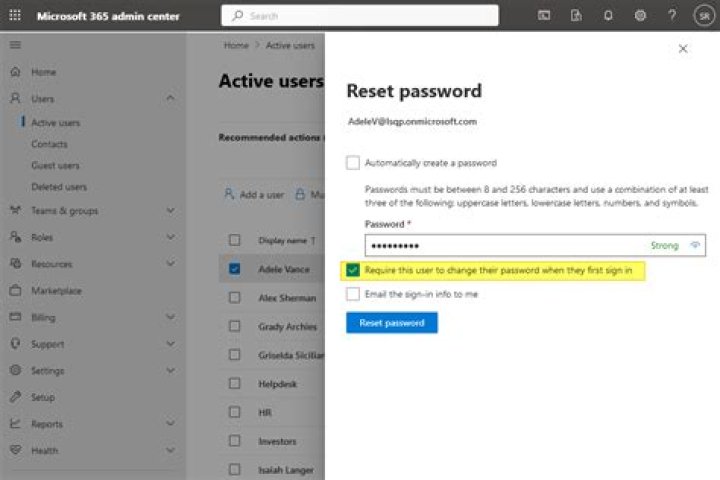Toggle the hamburger navigation menu
Image resolution: width=720 pixels, height=480 pixels.
tap(15, 45)
